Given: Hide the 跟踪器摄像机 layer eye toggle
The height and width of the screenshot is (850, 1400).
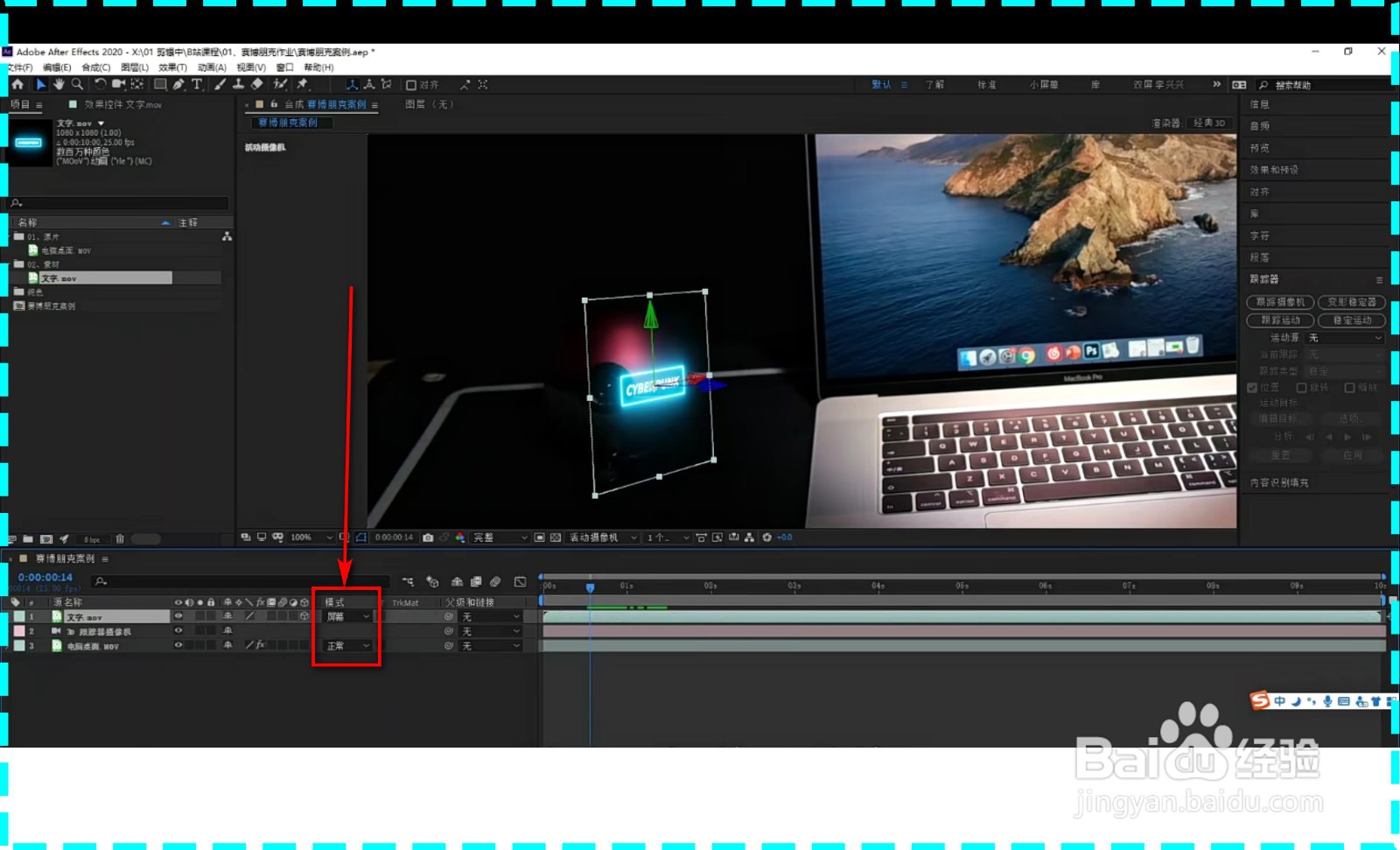Looking at the screenshot, I should pyautogui.click(x=178, y=631).
